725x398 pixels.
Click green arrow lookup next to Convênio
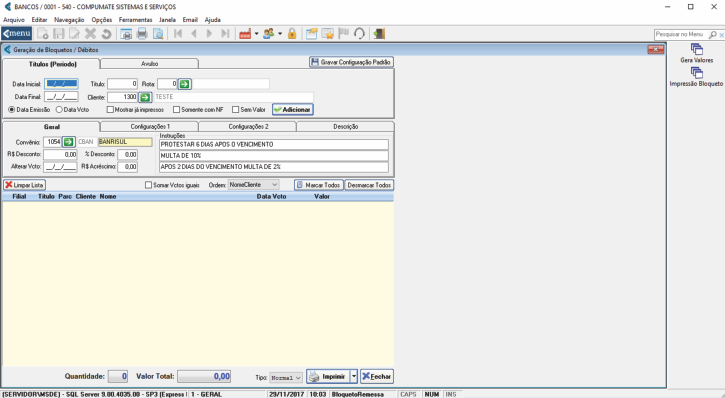(68, 142)
